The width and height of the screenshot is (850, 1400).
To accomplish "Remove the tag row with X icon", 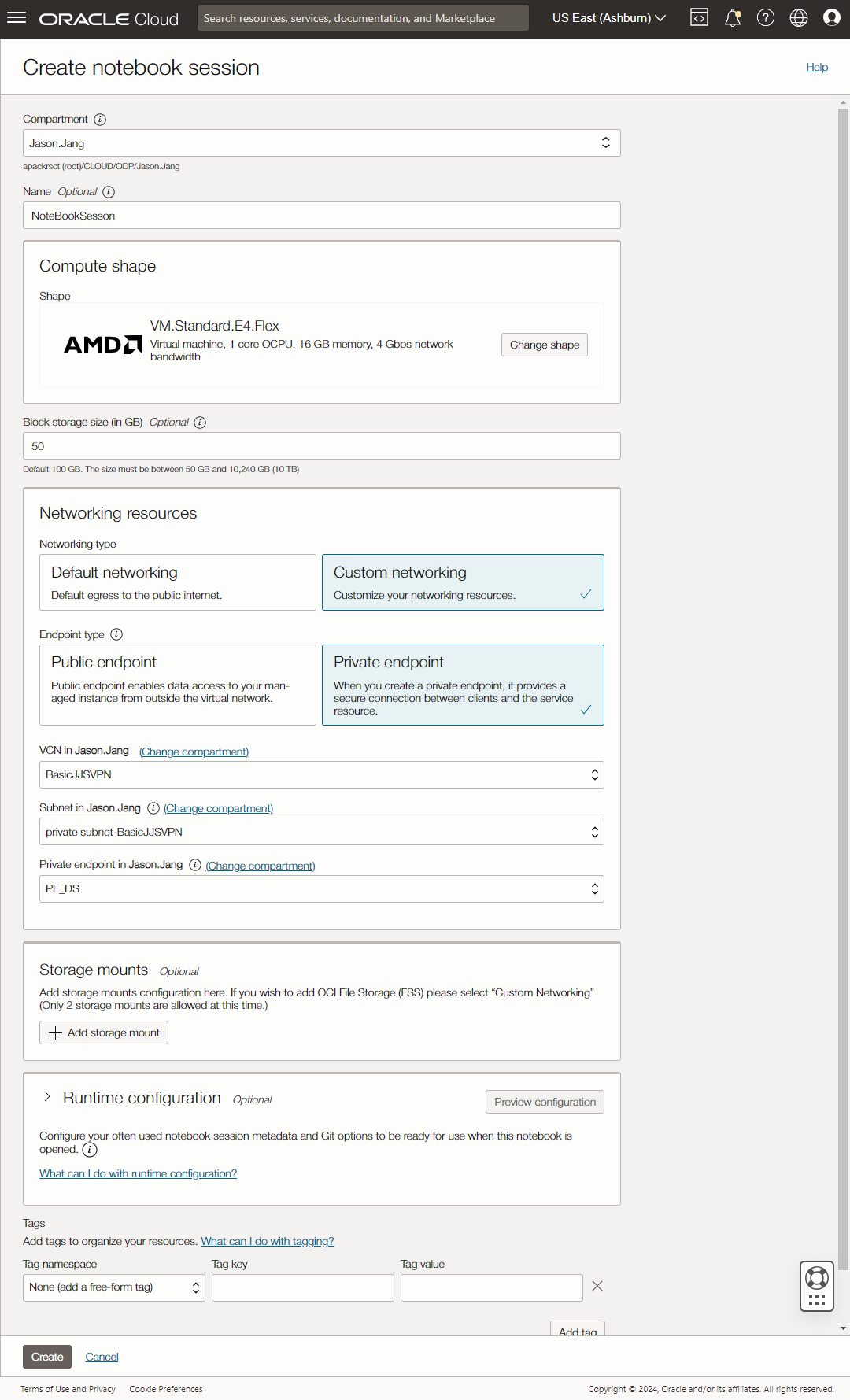I will [597, 1286].
